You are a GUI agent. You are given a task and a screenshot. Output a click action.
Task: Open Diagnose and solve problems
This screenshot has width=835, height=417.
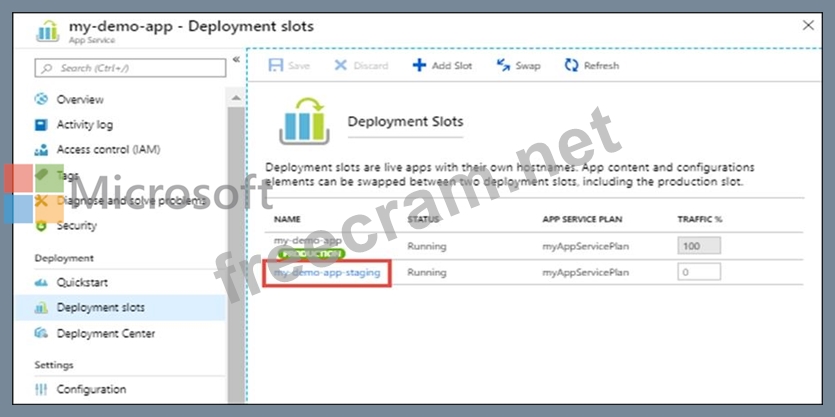pyautogui.click(x=130, y=201)
